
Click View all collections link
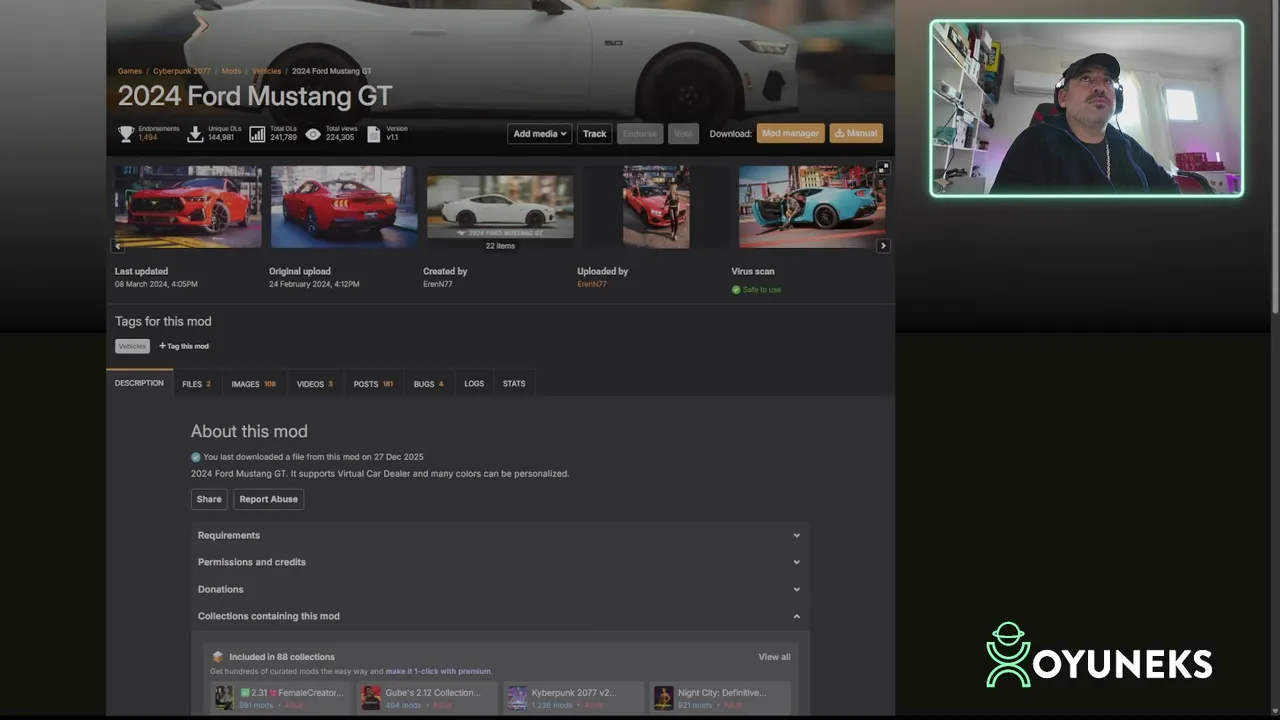774,657
